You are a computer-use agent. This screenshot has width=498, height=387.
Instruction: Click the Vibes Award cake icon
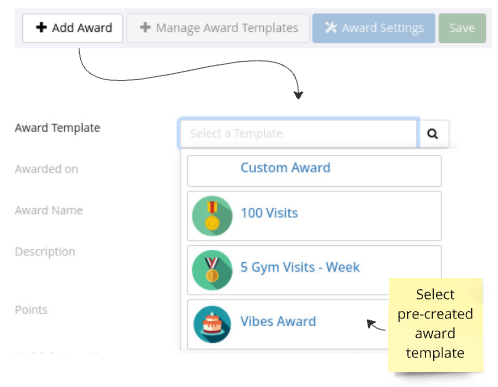[x=212, y=324]
